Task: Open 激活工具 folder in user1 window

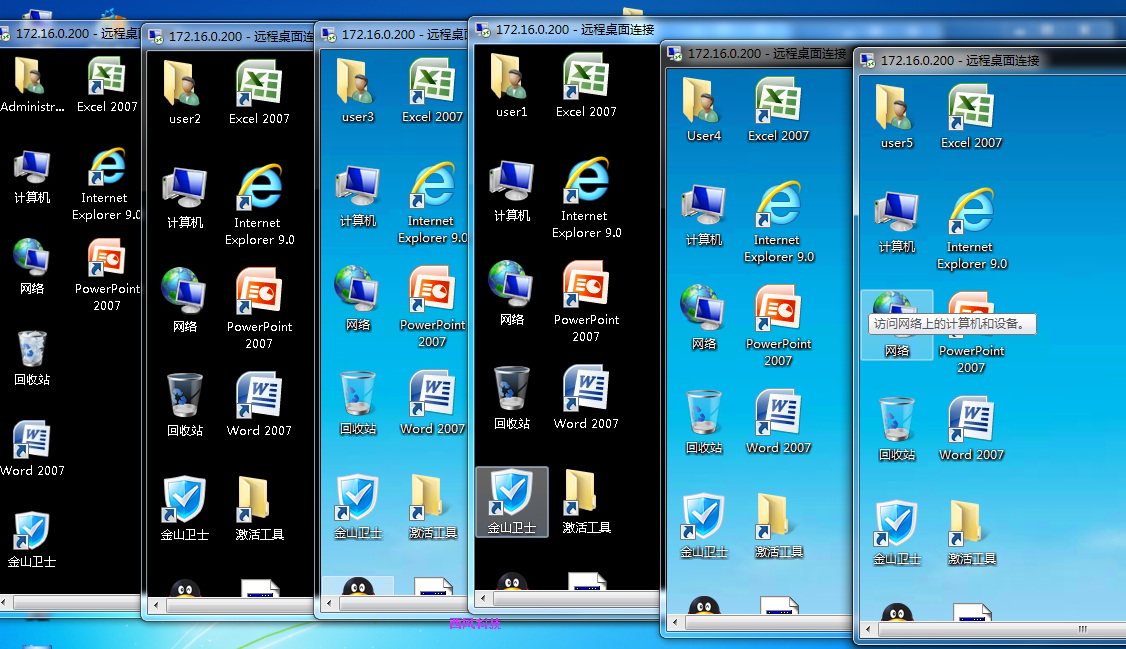Action: (x=586, y=502)
